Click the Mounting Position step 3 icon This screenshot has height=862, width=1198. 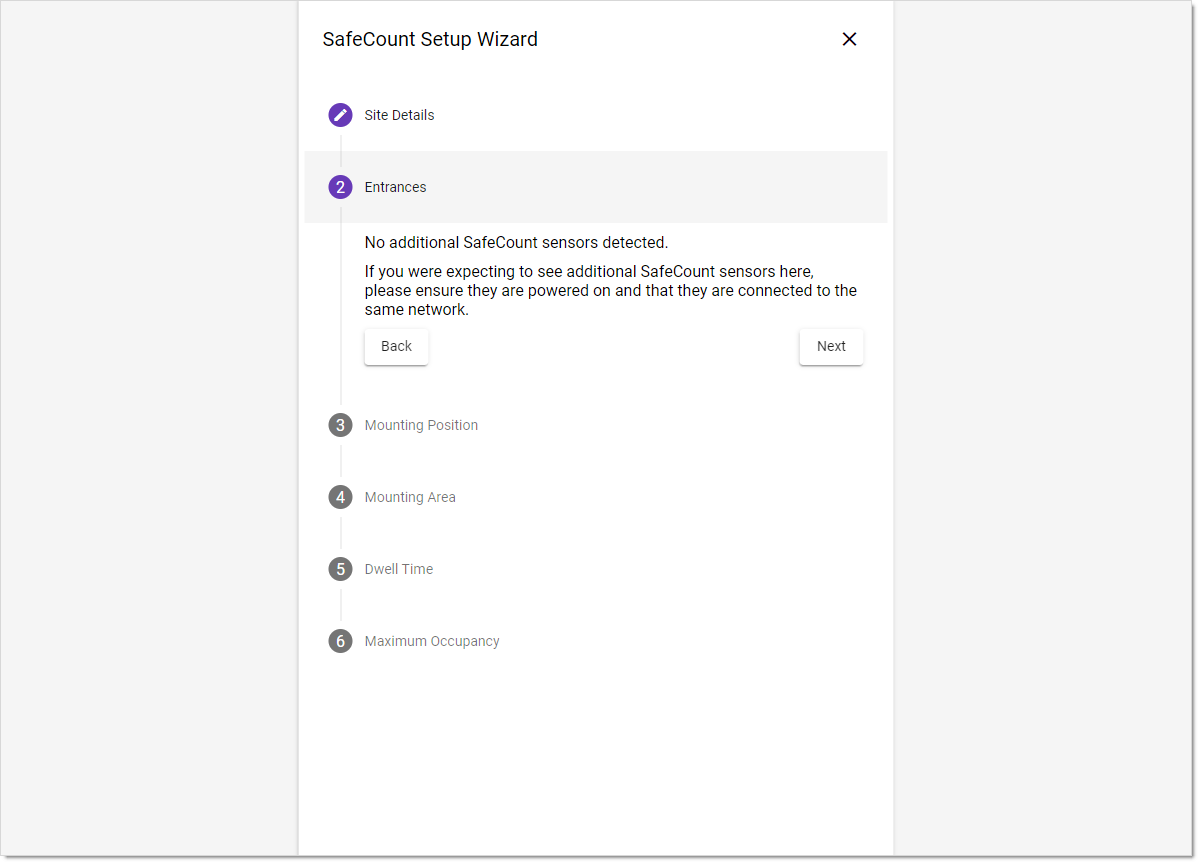(340, 425)
